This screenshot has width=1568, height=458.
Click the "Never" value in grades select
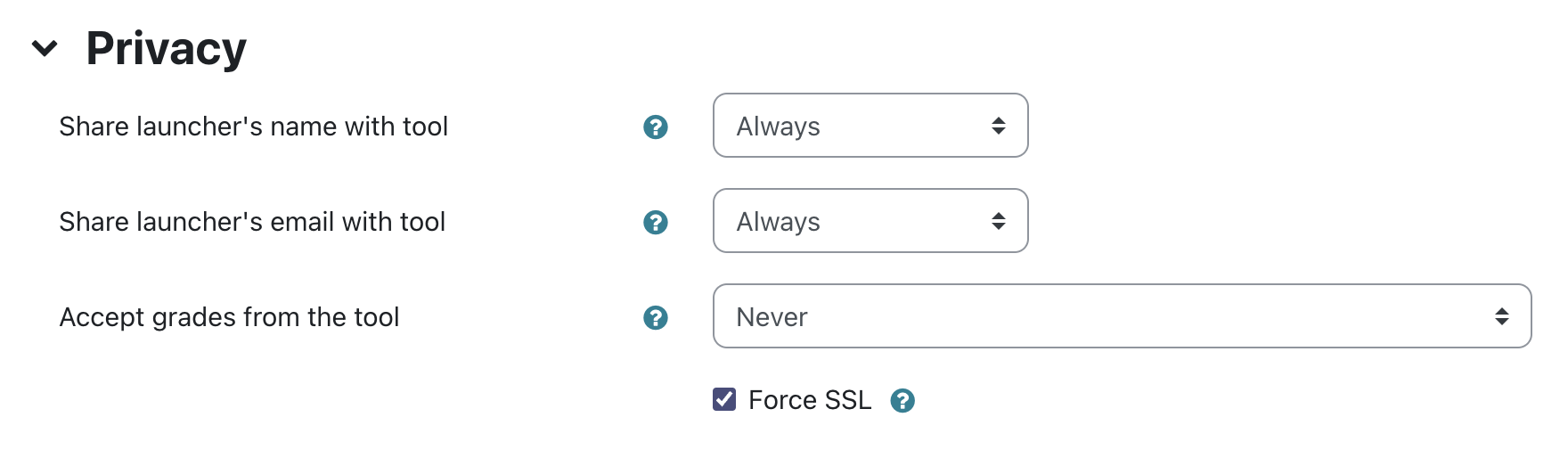pos(772,317)
